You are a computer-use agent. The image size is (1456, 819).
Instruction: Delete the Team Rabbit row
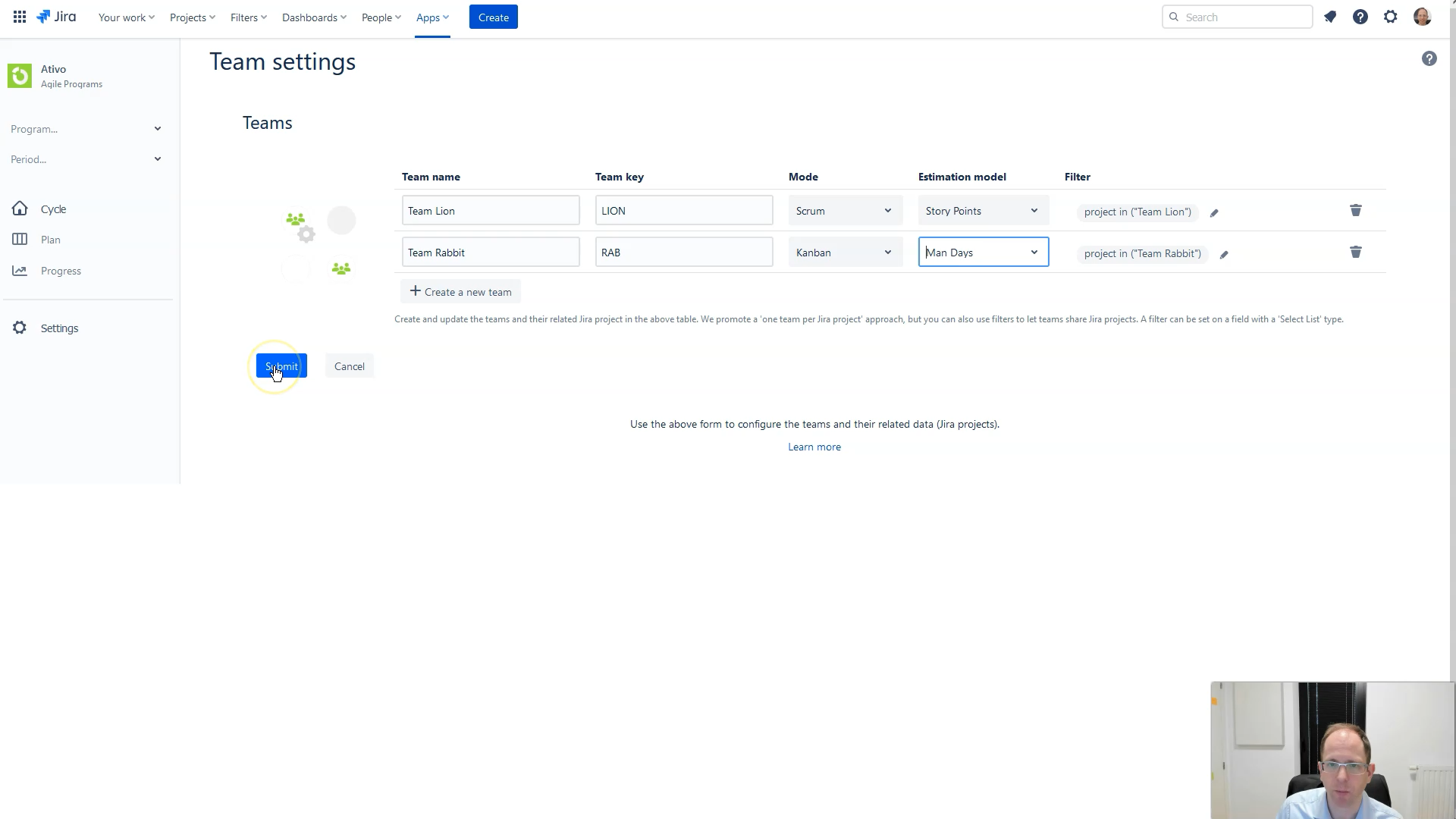point(1355,252)
